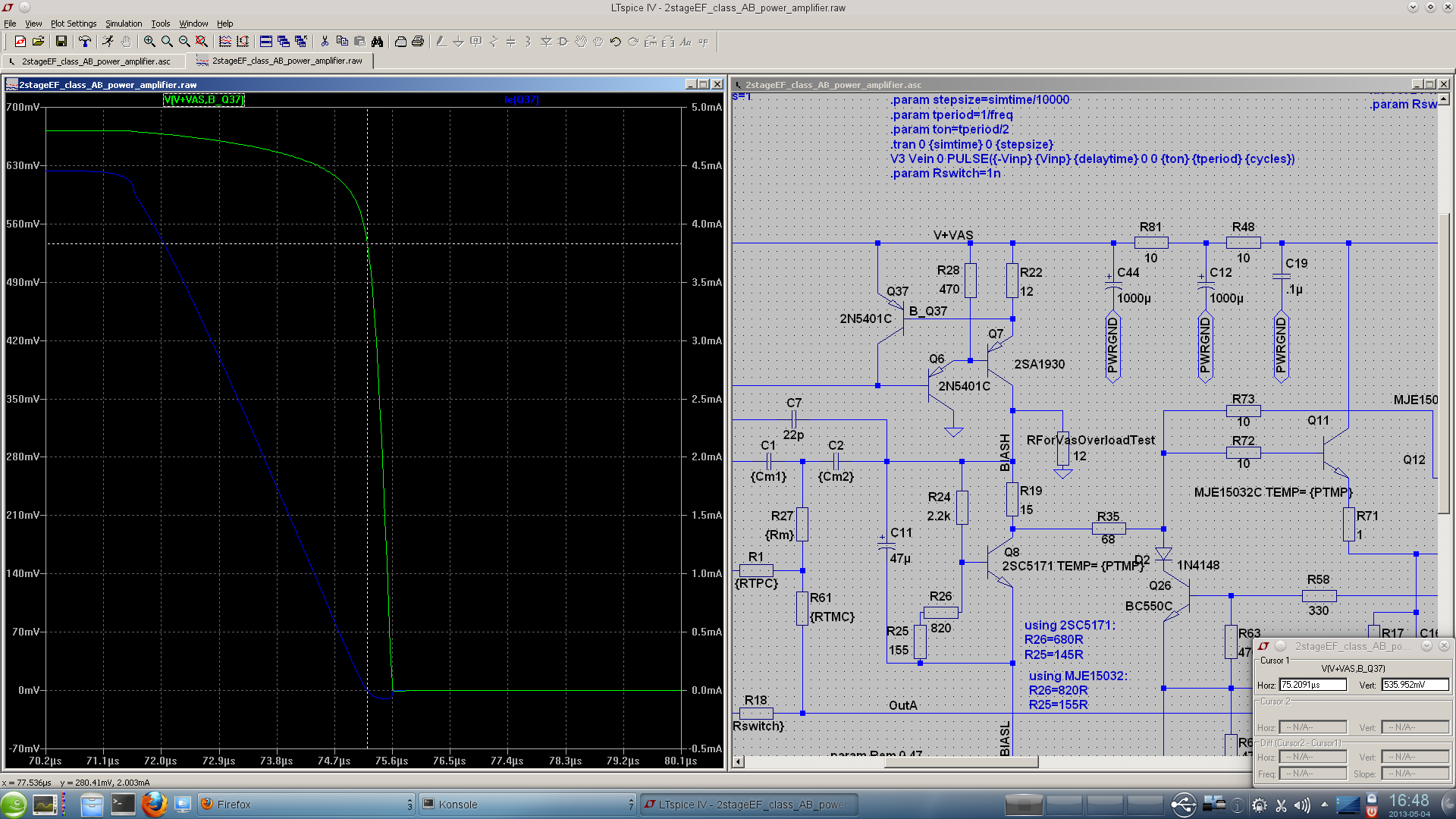Select the Ground symbol tool
The width and height of the screenshot is (1456, 819).
(x=459, y=42)
